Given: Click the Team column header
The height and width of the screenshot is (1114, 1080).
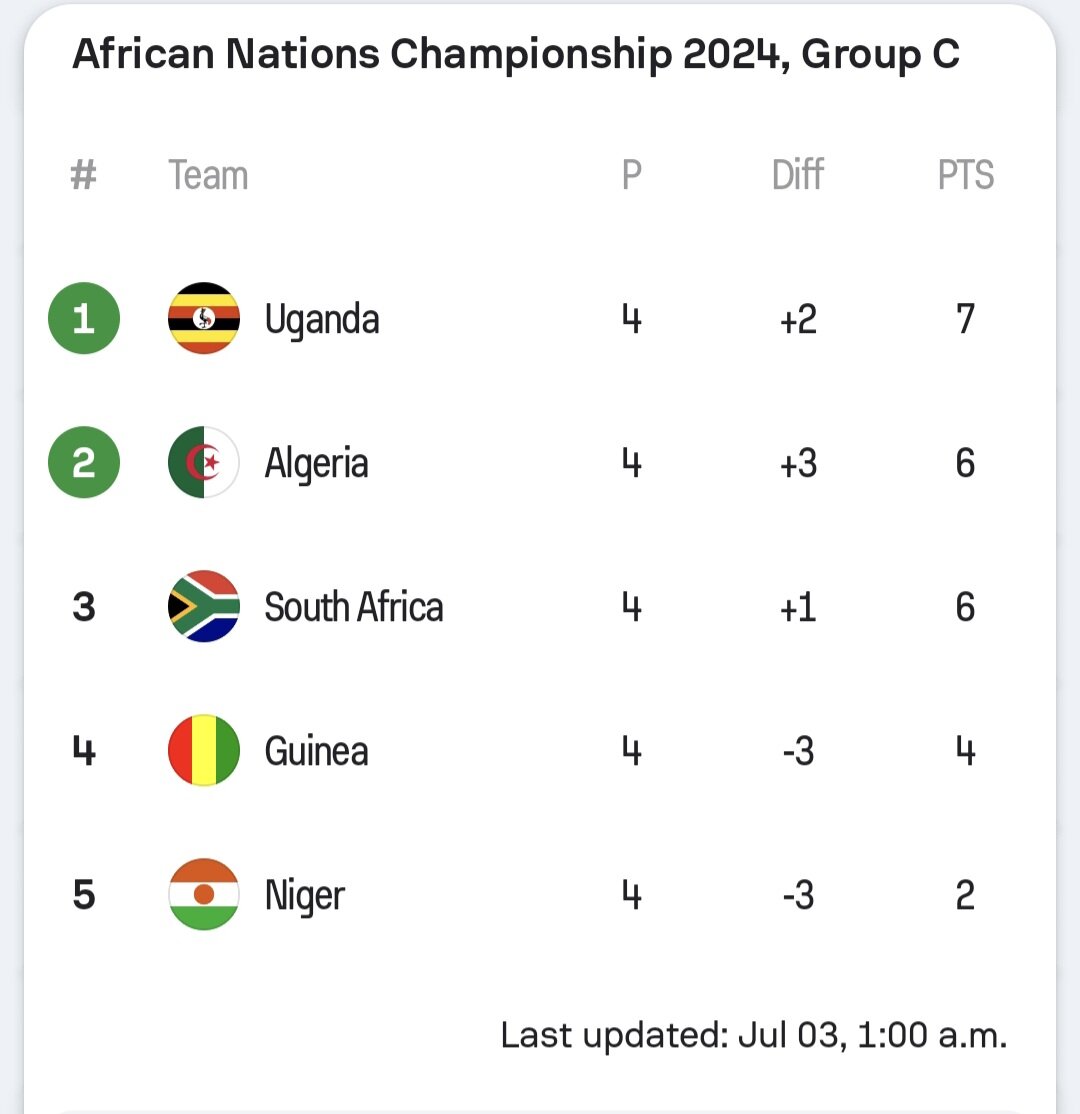Looking at the screenshot, I should click(208, 176).
